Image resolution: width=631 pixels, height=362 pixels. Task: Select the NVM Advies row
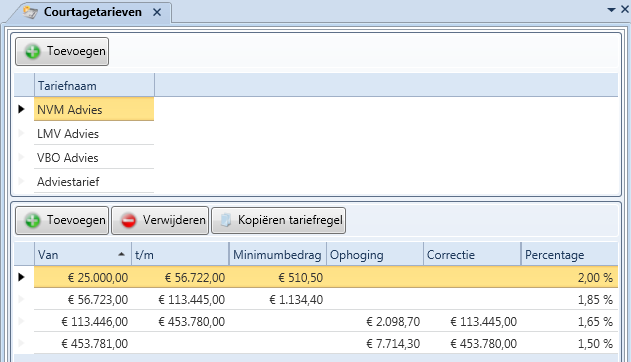click(94, 109)
